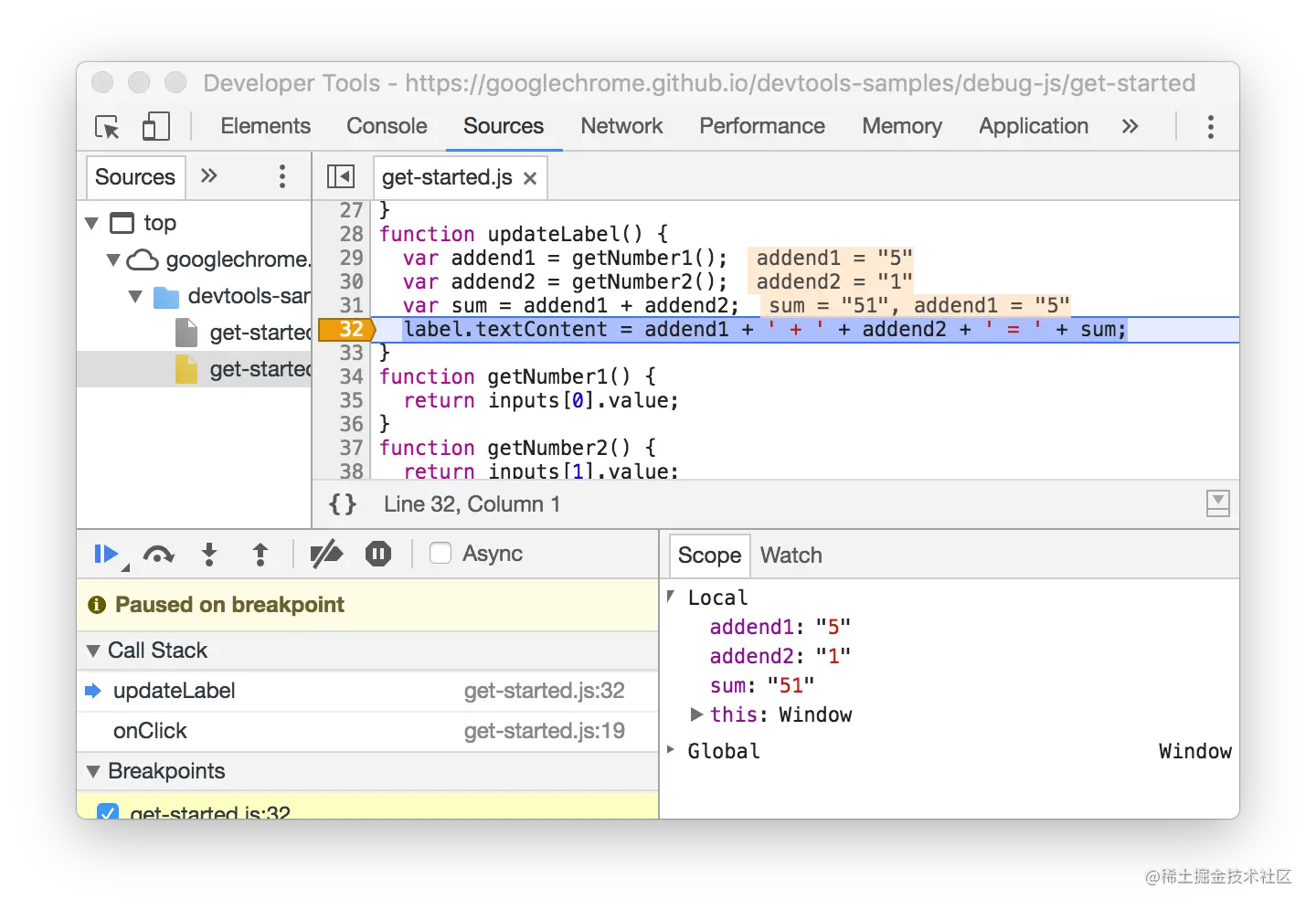Viewport: 1316px width, 910px height.
Task: Hide the file navigator sidebar icon
Action: (x=341, y=176)
